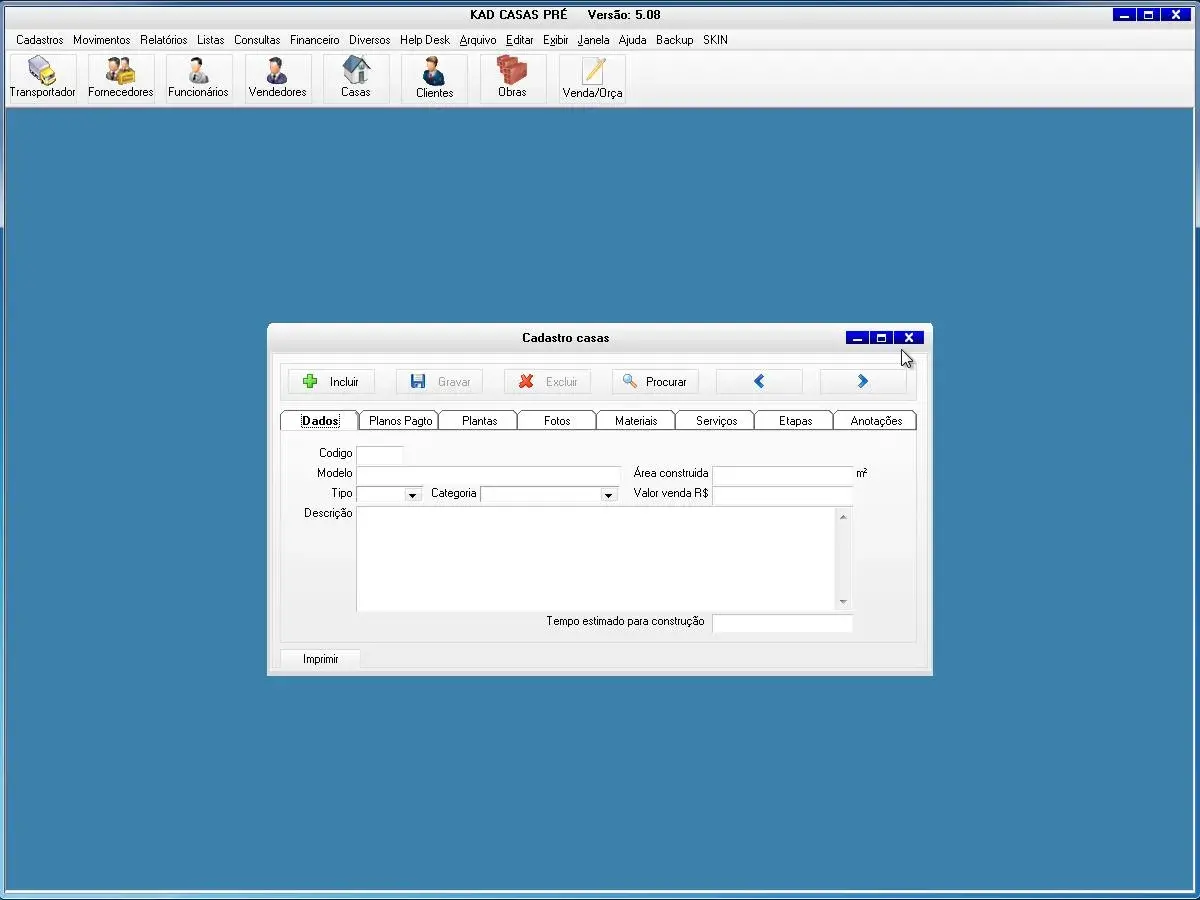Switch to the Materiais tab
This screenshot has width=1200, height=900.
click(636, 421)
